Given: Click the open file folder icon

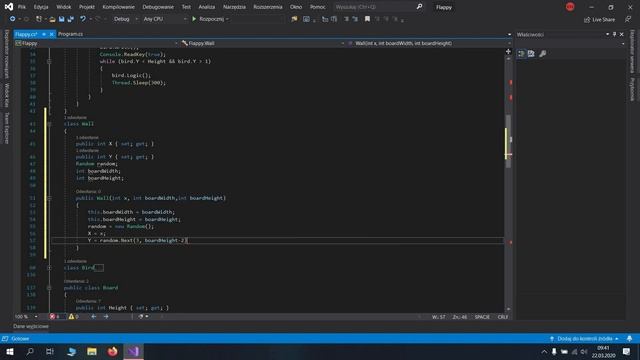Looking at the screenshot, I should pos(52,19).
